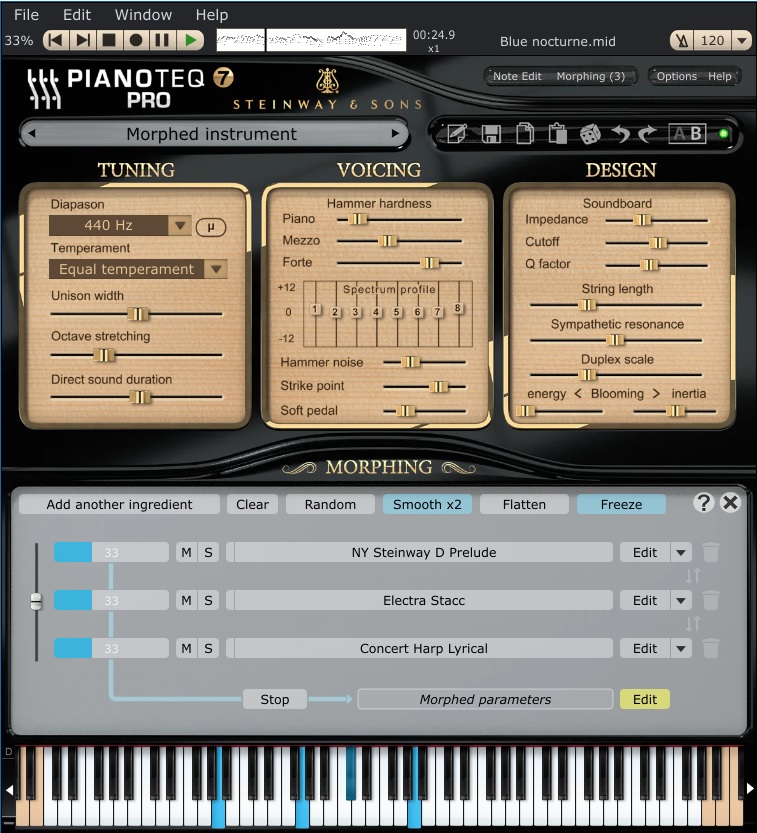Click the green MIDI activity indicator
The image size is (757, 833).
click(723, 134)
